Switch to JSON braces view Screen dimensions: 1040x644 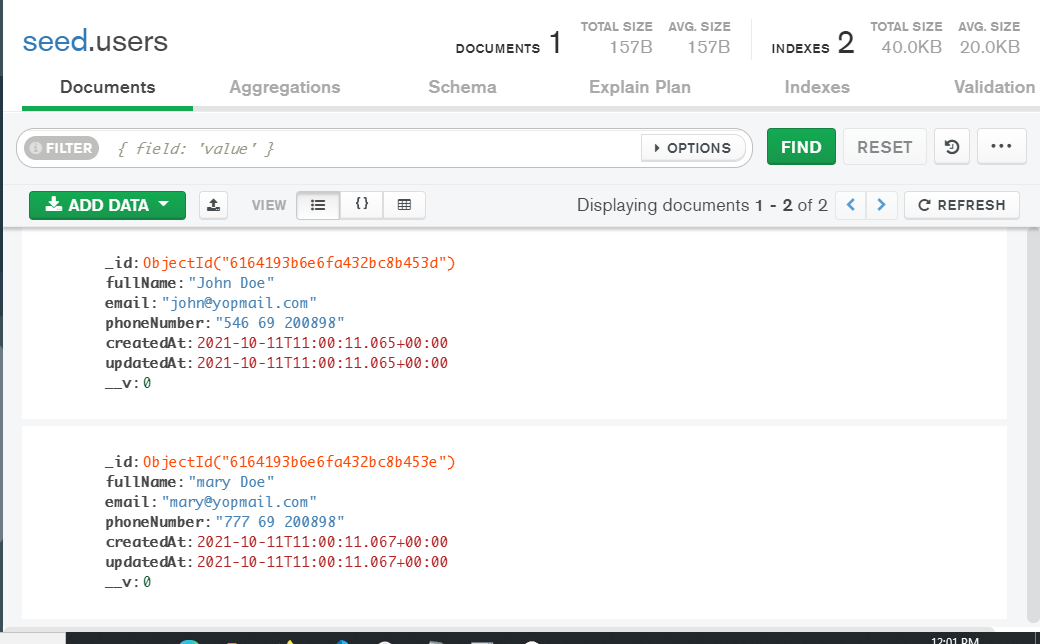(x=362, y=205)
